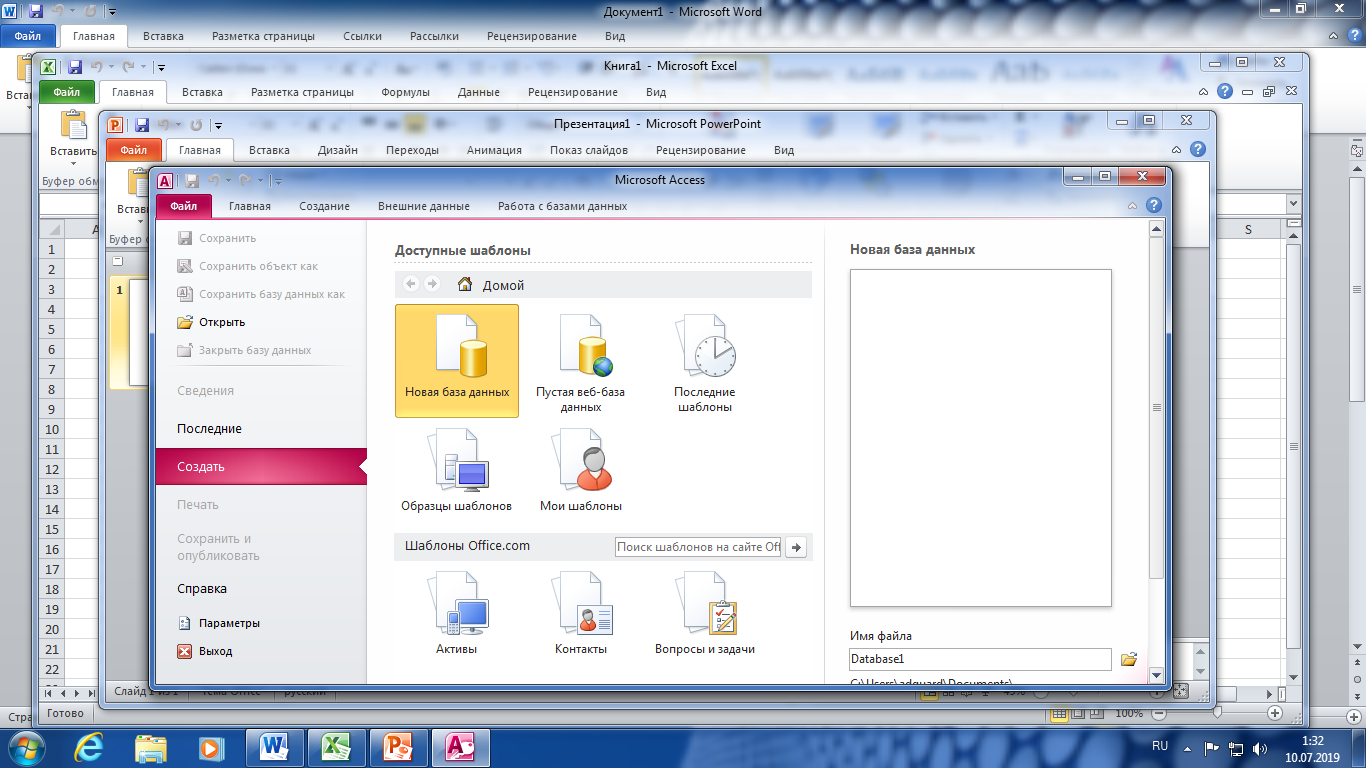Click Открыть in the Access backstage

210,322
